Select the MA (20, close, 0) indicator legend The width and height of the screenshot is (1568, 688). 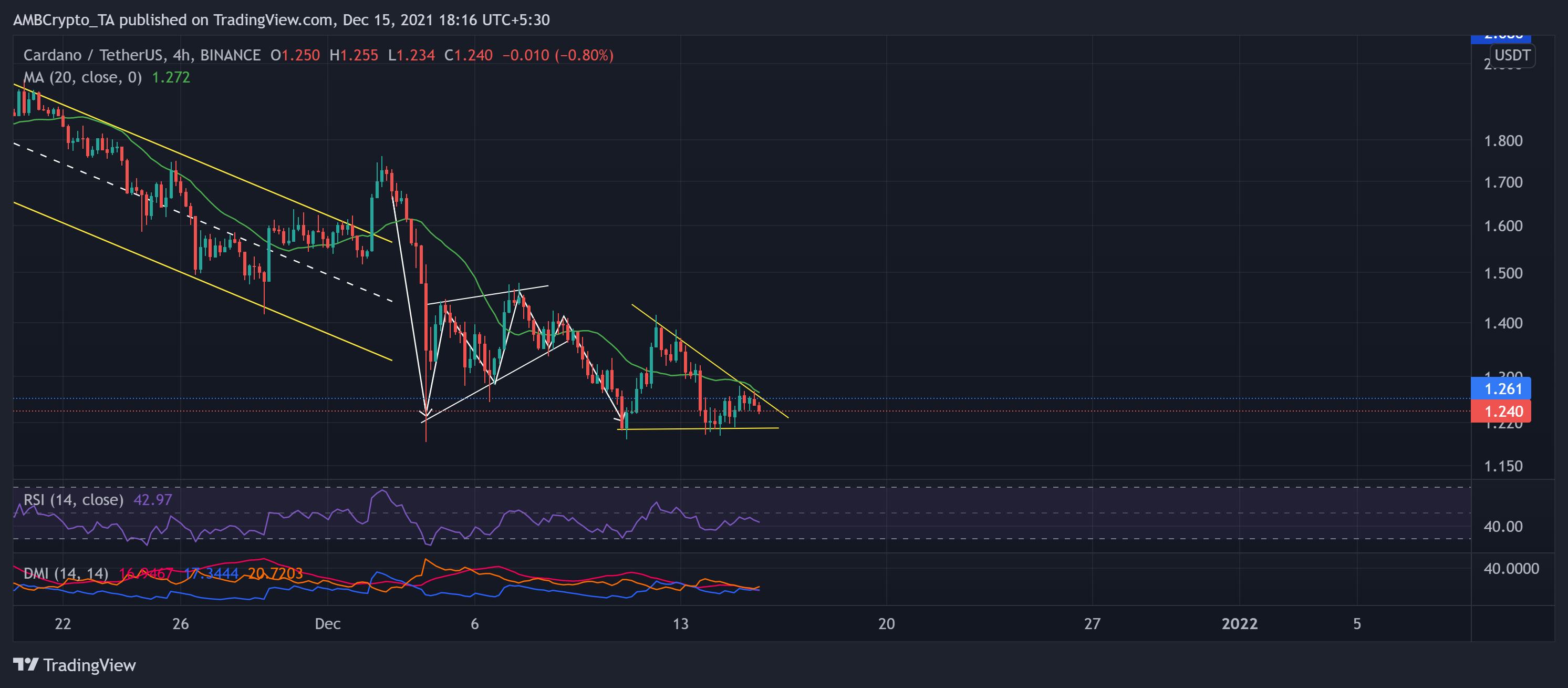pyautogui.click(x=82, y=77)
